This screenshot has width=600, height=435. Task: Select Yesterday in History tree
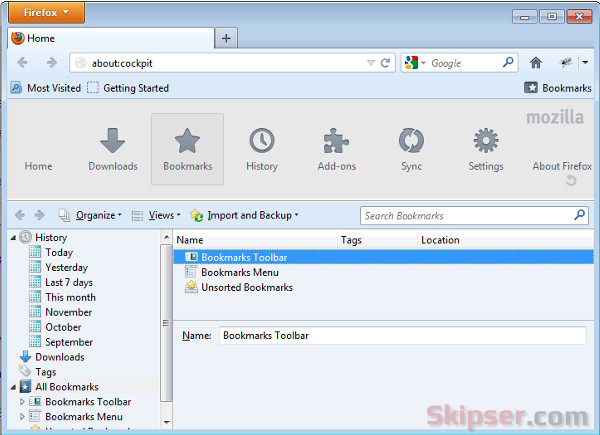[x=66, y=267]
